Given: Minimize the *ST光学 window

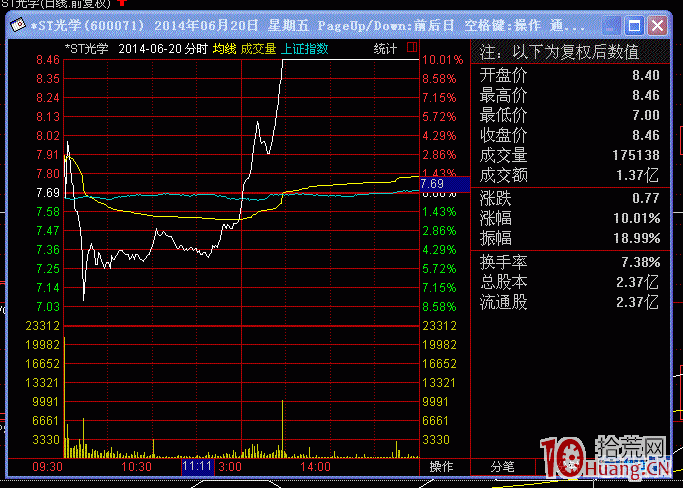Looking at the screenshot, I should point(611,26).
